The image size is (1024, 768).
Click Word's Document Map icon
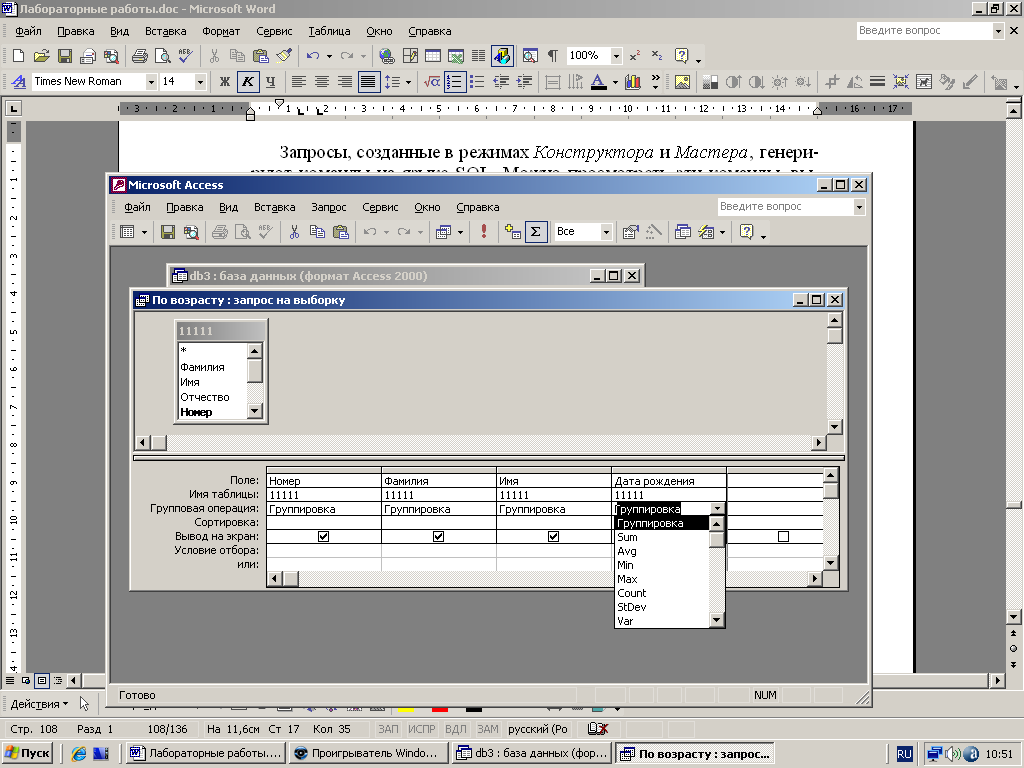[x=530, y=56]
